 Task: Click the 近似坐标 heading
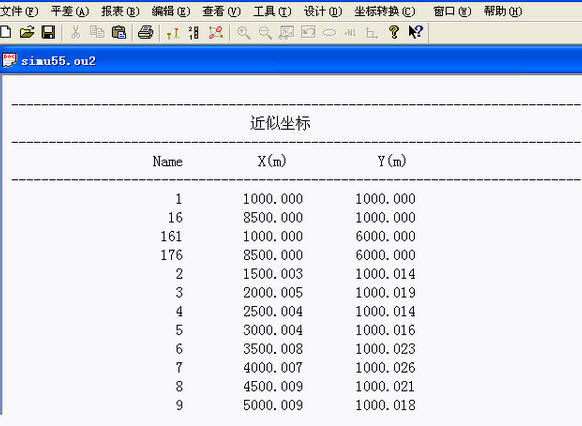coord(280,123)
